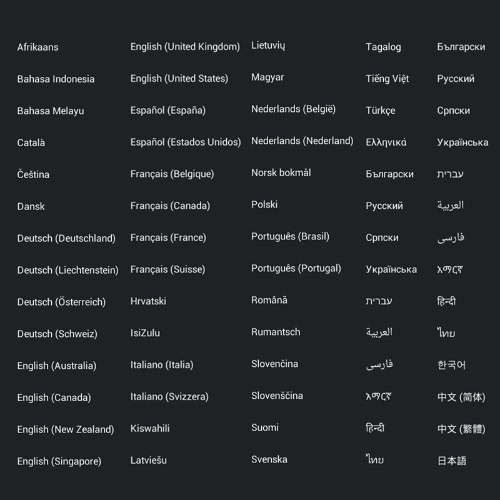This screenshot has width=500, height=500.
Task: Select Afrikaans language
Action: 38,47
